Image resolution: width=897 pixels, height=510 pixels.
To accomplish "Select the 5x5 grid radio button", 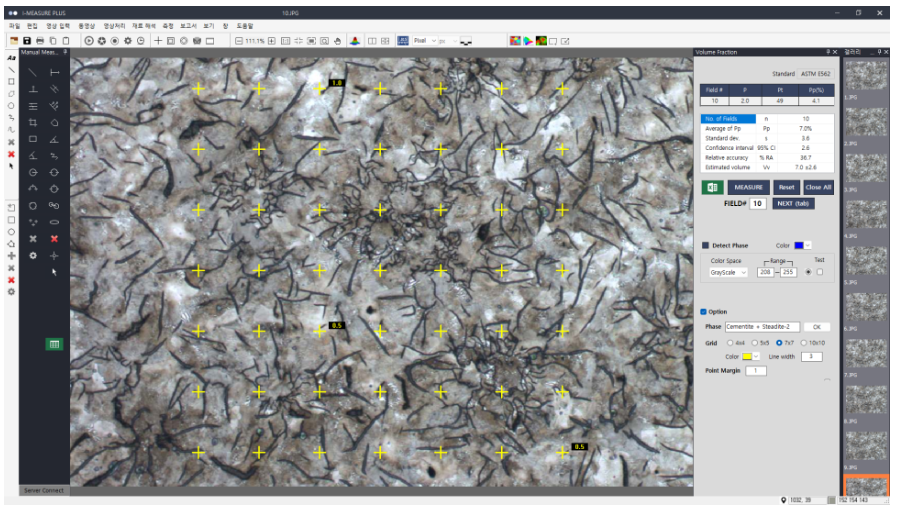I will pyautogui.click(x=754, y=343).
